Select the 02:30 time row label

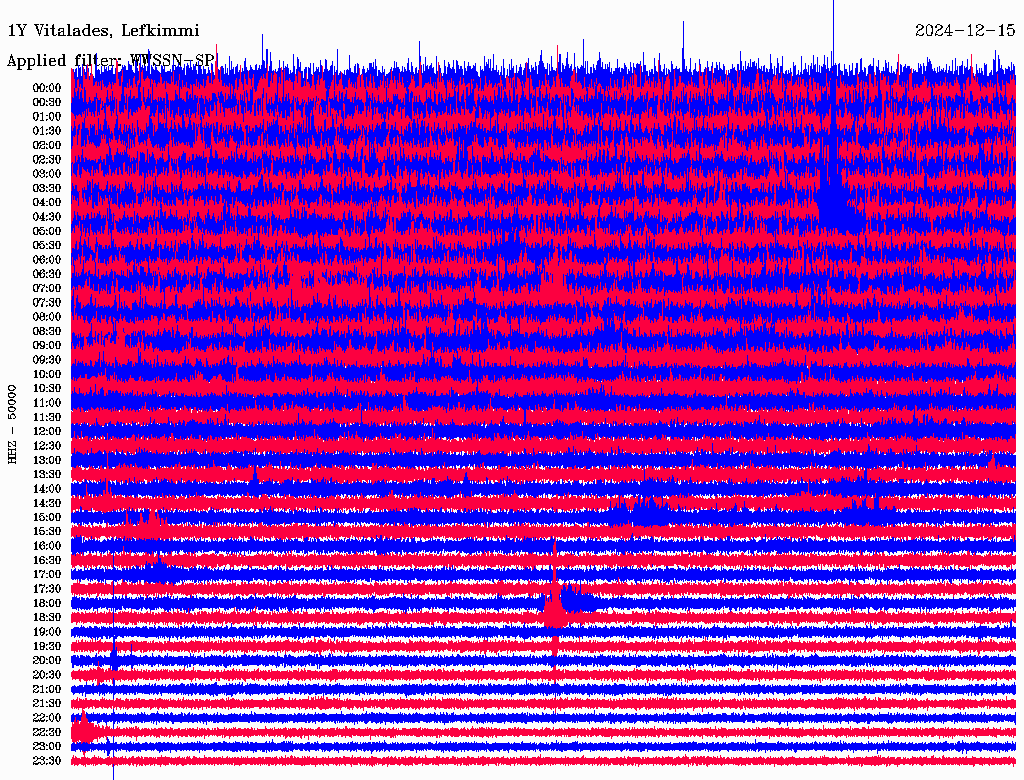click(x=47, y=160)
